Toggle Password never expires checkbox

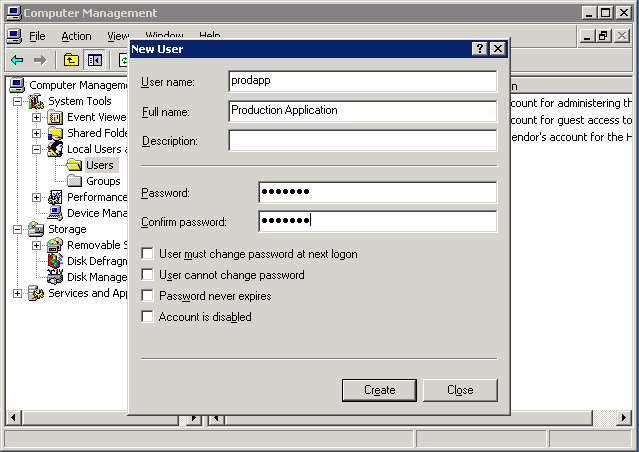pyautogui.click(x=148, y=296)
